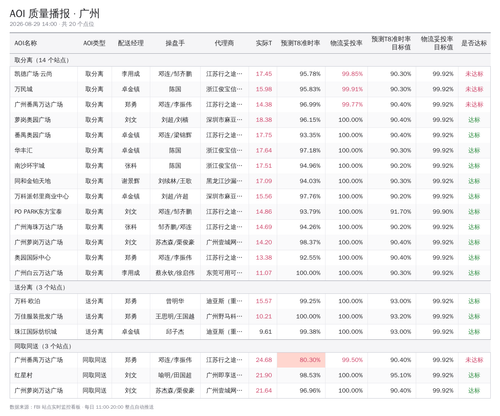Viewport: 500px width, 416px height.
Task: Click 未达标 status in the 24.68 row
Action: pos(474,360)
